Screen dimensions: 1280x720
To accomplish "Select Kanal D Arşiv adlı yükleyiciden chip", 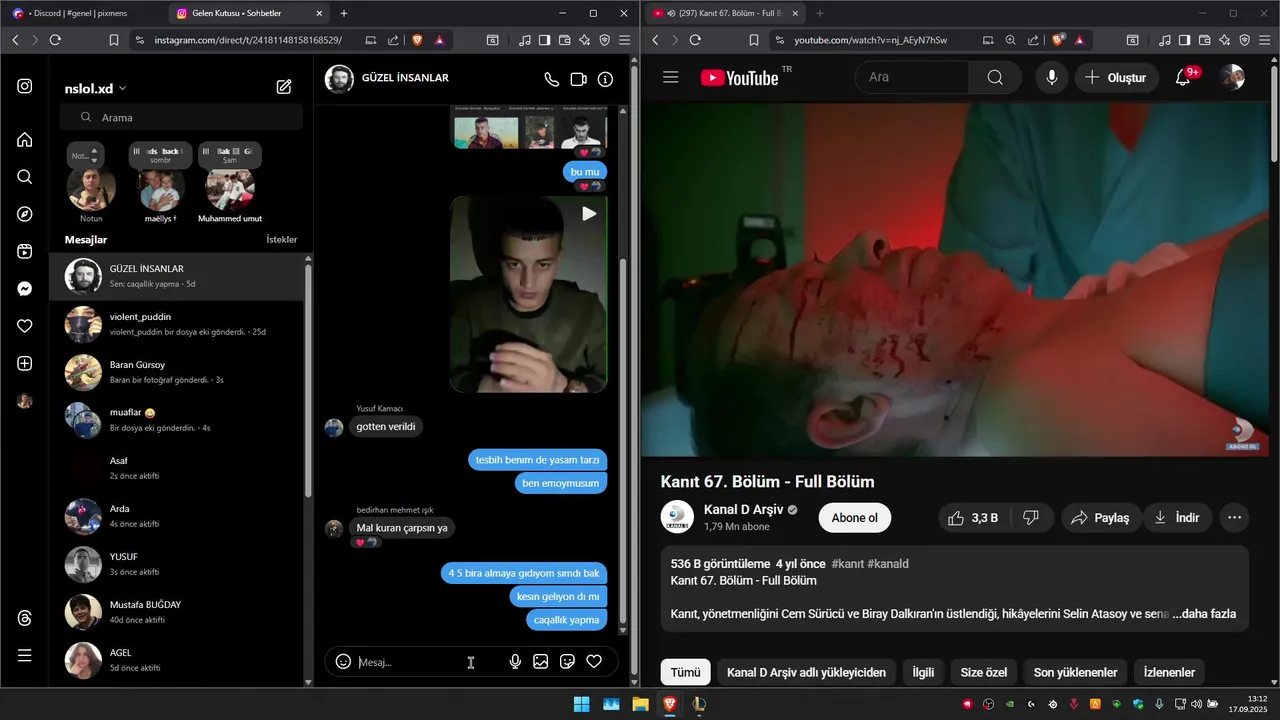I will tap(806, 672).
